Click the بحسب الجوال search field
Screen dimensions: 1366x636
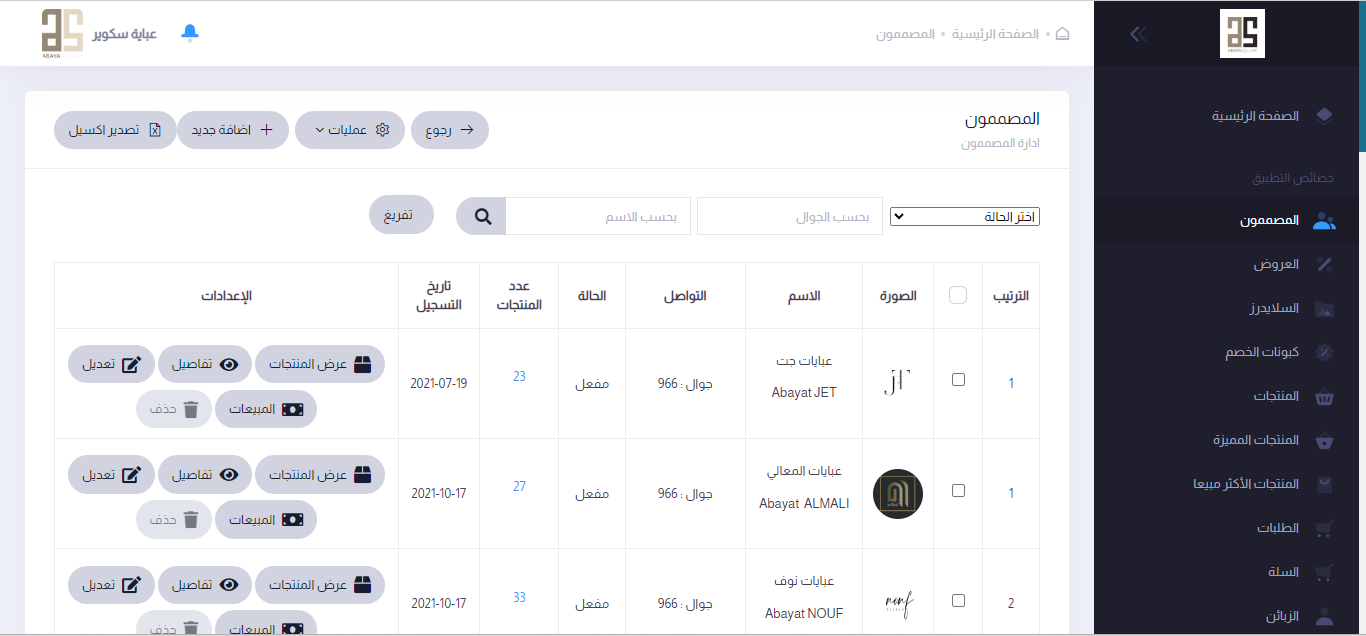tap(790, 216)
